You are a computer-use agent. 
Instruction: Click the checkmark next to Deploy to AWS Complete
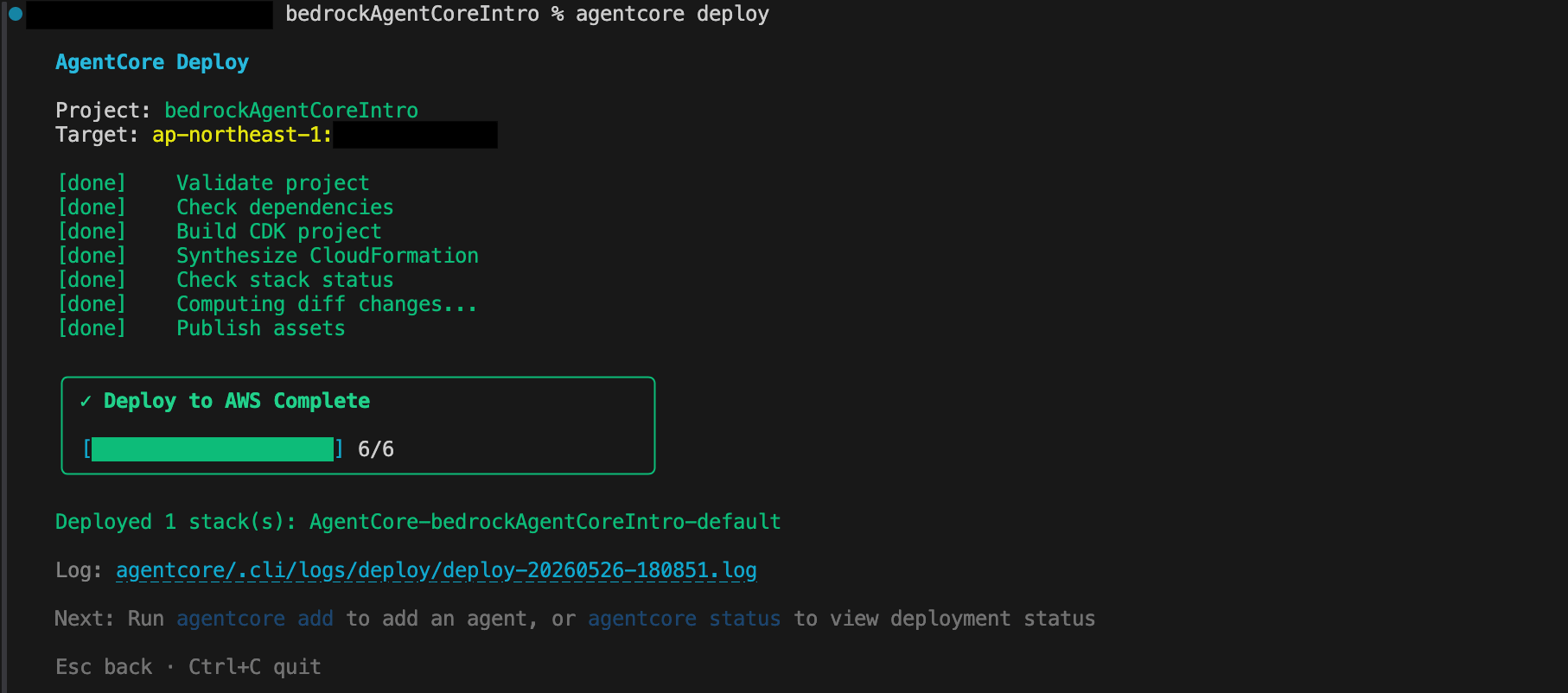tap(86, 401)
